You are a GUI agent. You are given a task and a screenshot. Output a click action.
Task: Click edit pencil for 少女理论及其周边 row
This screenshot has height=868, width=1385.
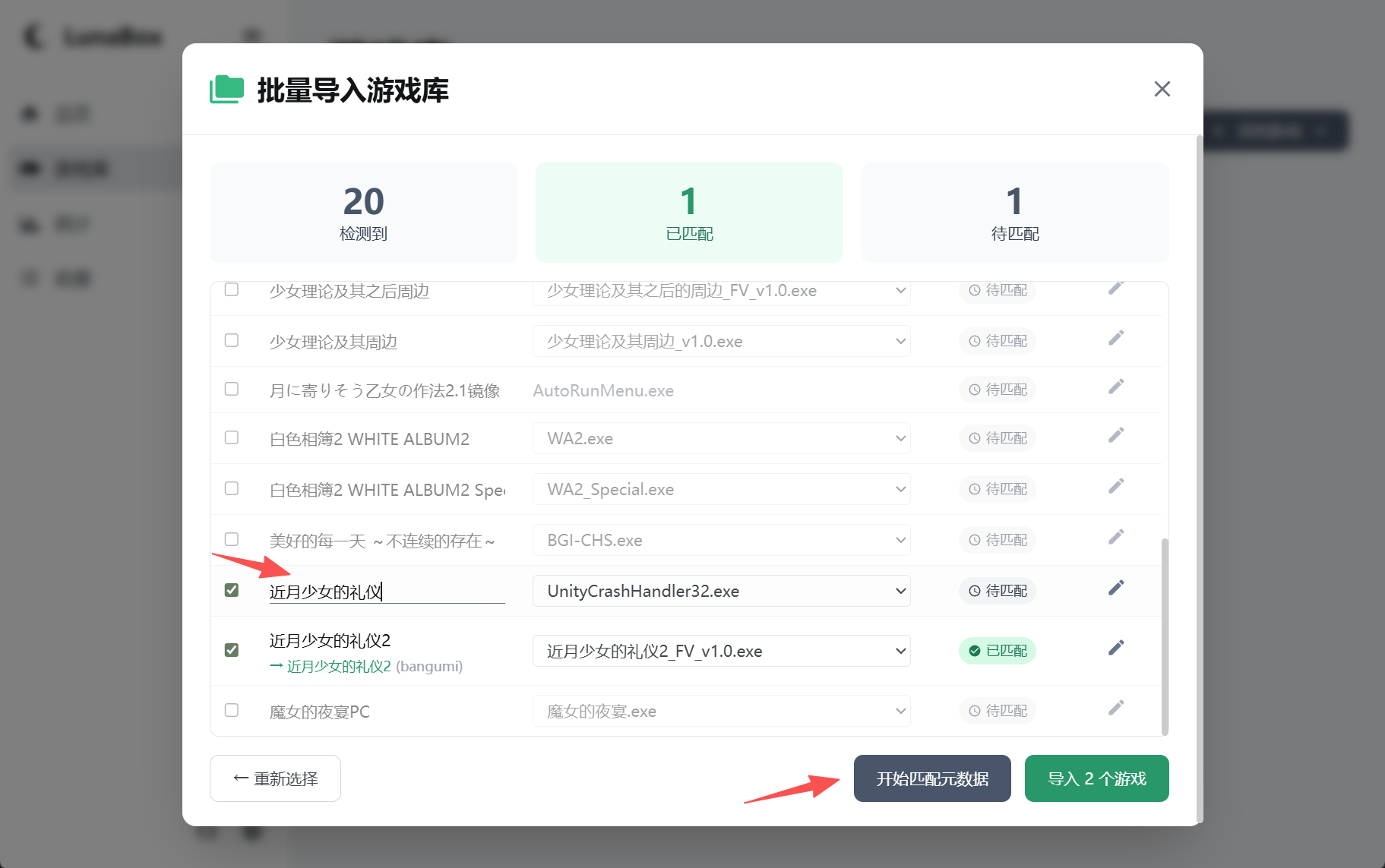coord(1115,339)
